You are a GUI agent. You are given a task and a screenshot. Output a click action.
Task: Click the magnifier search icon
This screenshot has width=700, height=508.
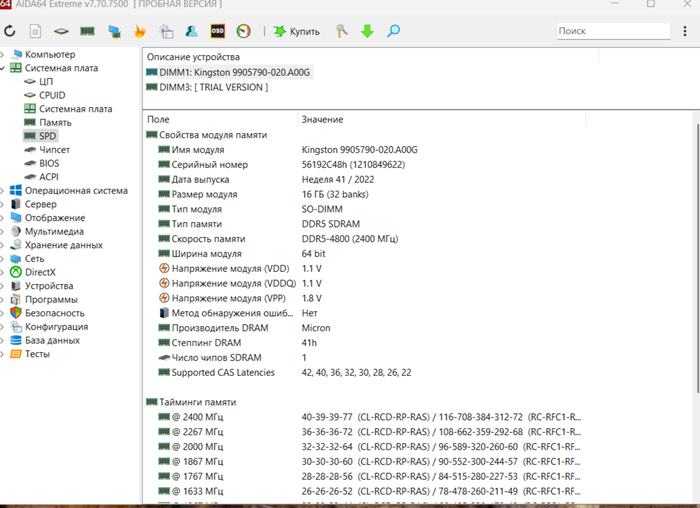click(x=393, y=31)
